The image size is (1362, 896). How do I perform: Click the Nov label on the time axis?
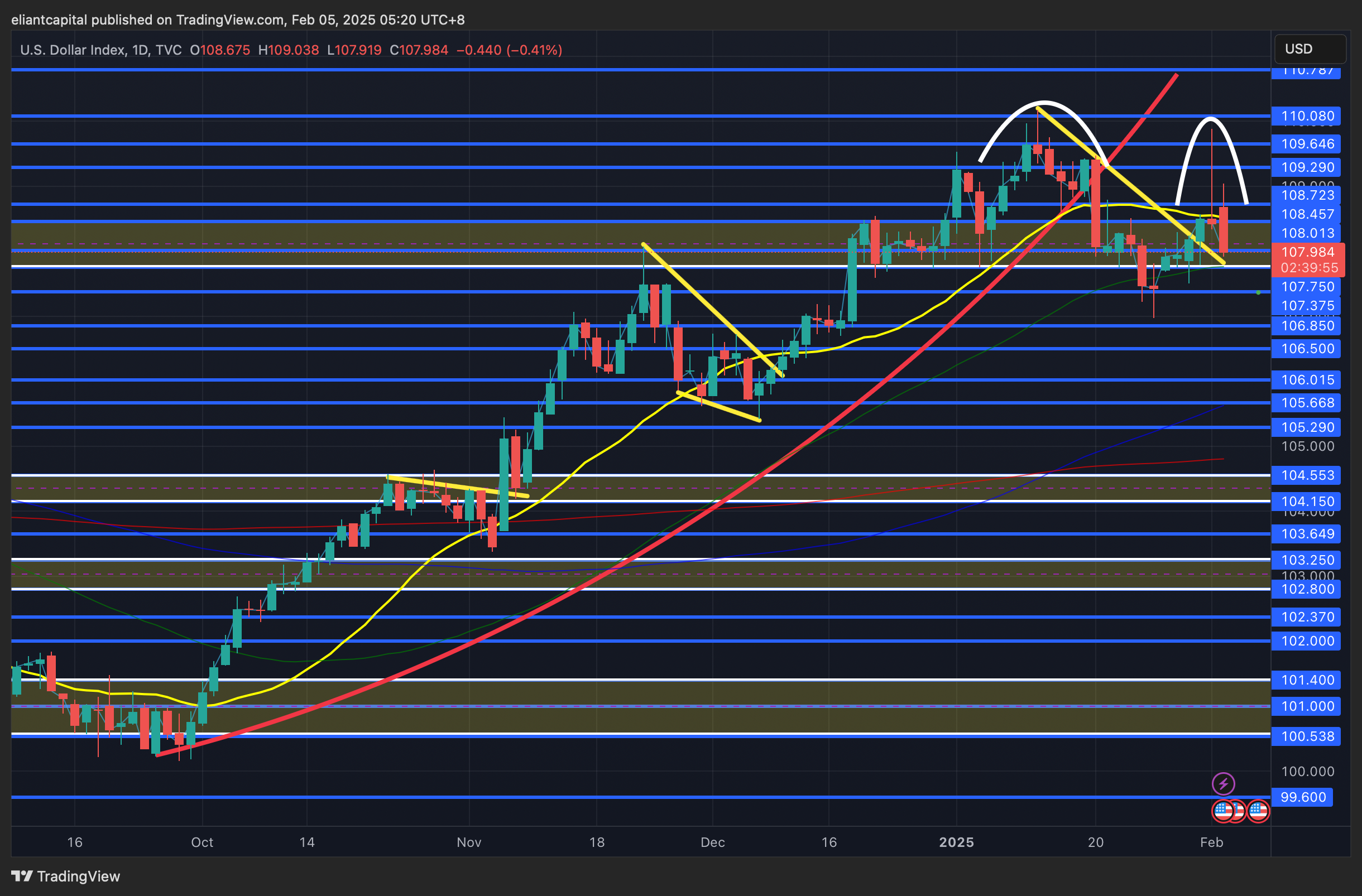(x=469, y=842)
